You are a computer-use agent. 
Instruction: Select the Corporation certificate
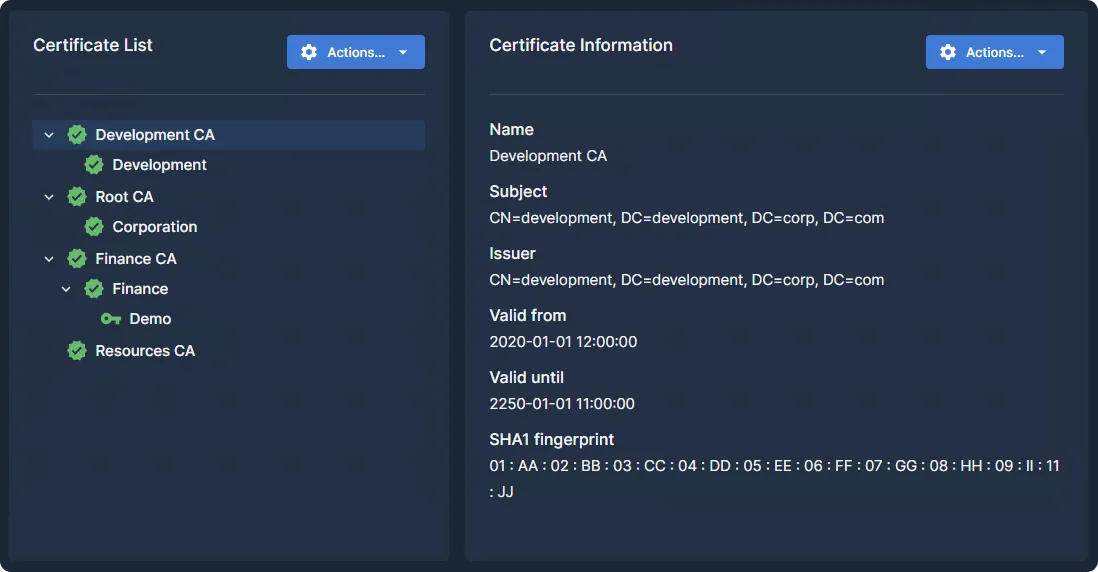(155, 227)
